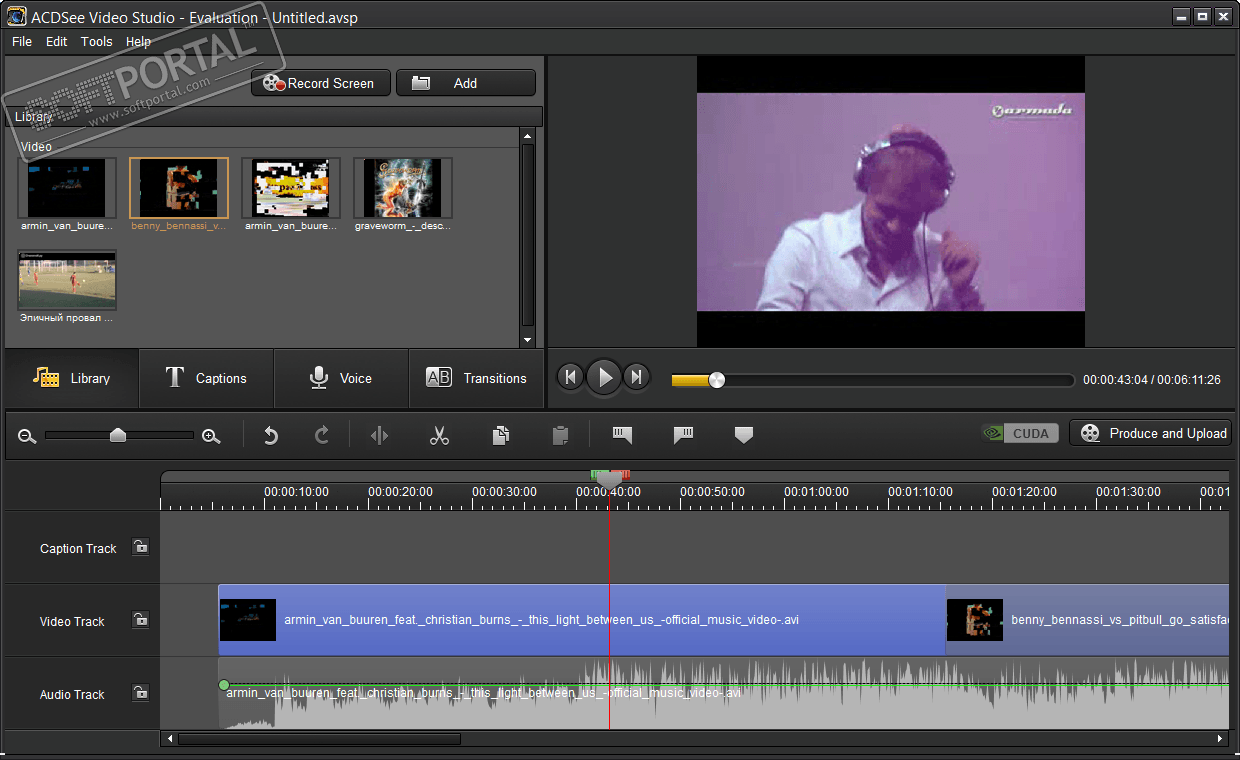The height and width of the screenshot is (760, 1240).
Task: Select the second armin_van_buuren thumbnail
Action: 291,188
